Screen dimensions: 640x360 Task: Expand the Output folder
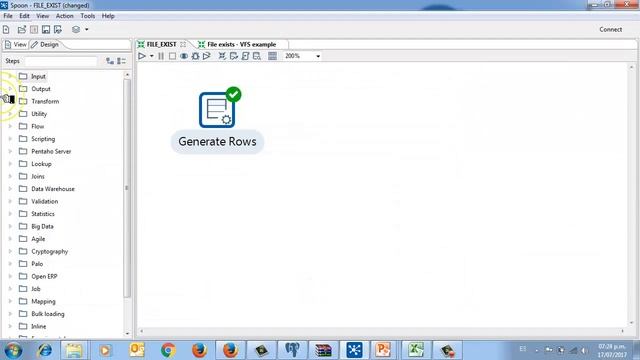pos(10,89)
